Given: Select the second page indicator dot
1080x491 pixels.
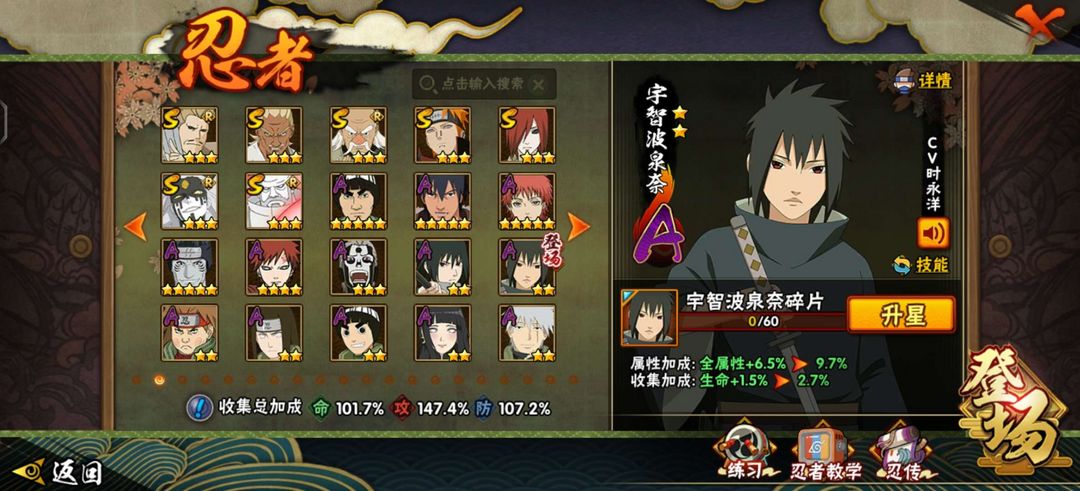Looking at the screenshot, I should pos(160,379).
